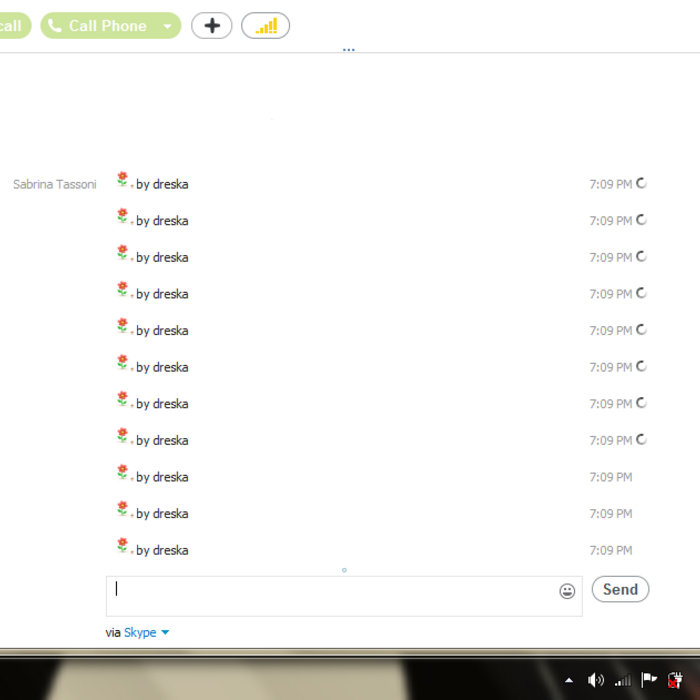The image size is (700, 700).
Task: Expand the Call Phone dropdown arrow
Action: [167, 26]
